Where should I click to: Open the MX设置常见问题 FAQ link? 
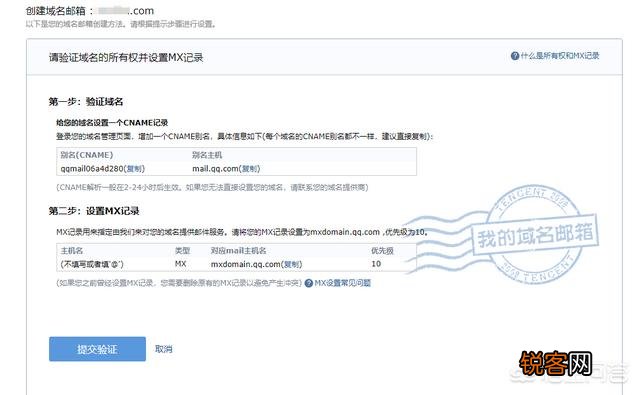342,283
